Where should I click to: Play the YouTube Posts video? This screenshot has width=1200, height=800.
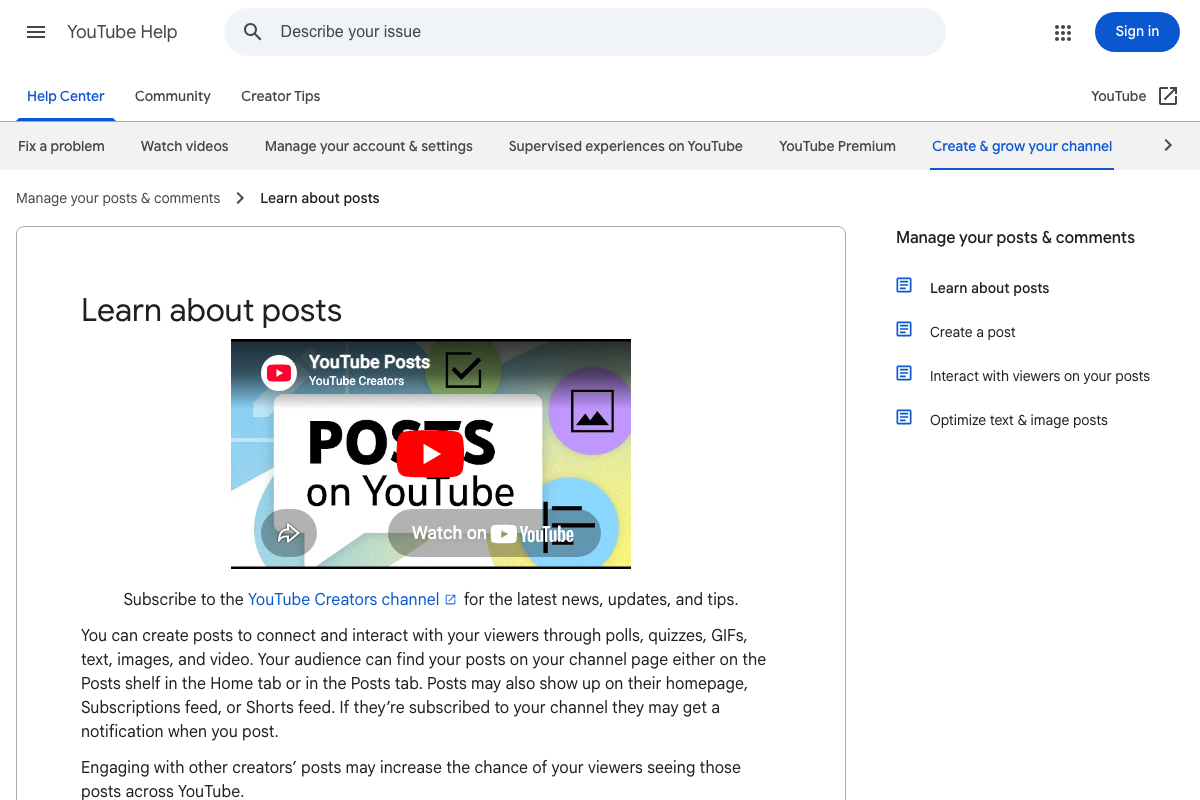click(430, 454)
